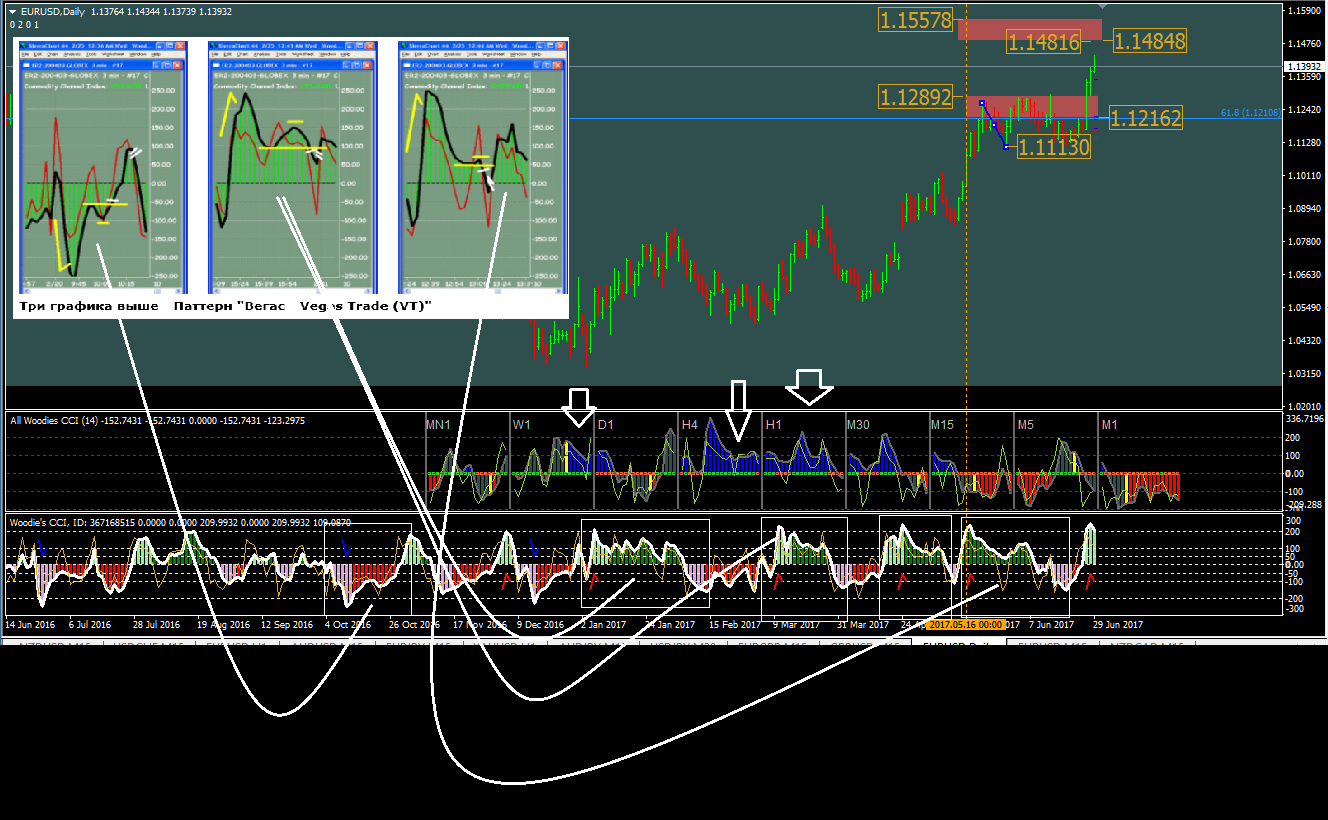The height and width of the screenshot is (820, 1328).
Task: Click the 14 Jun 2016 date on time axis
Action: 30,624
